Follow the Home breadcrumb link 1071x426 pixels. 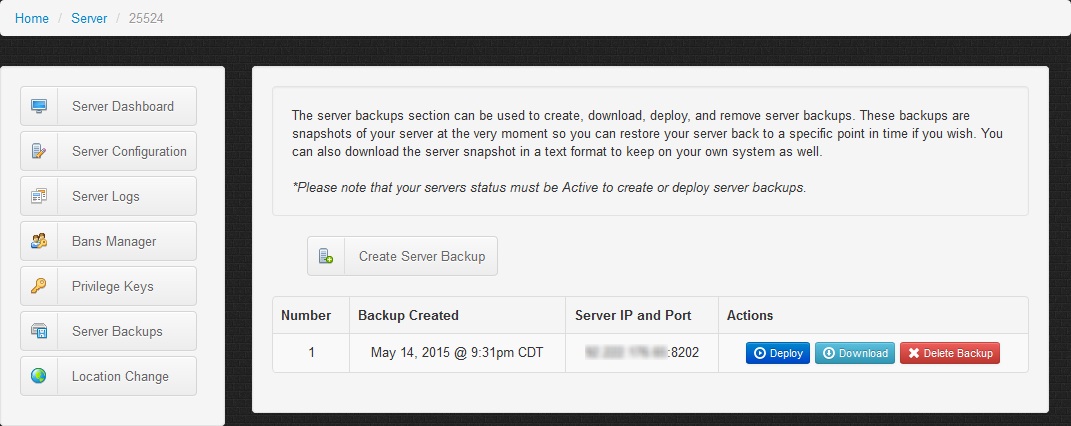pyautogui.click(x=32, y=18)
